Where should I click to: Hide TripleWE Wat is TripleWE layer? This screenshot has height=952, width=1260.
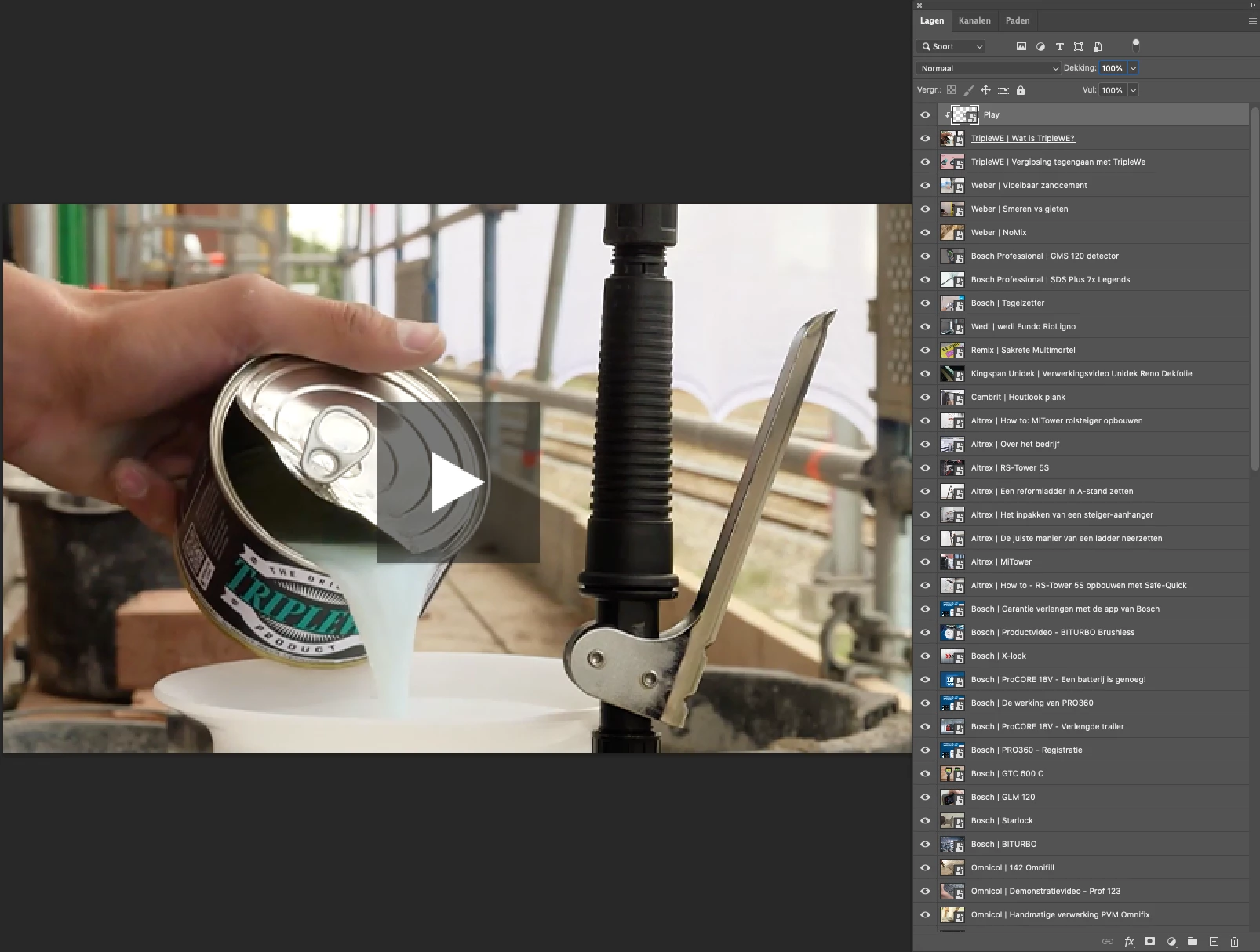point(925,138)
